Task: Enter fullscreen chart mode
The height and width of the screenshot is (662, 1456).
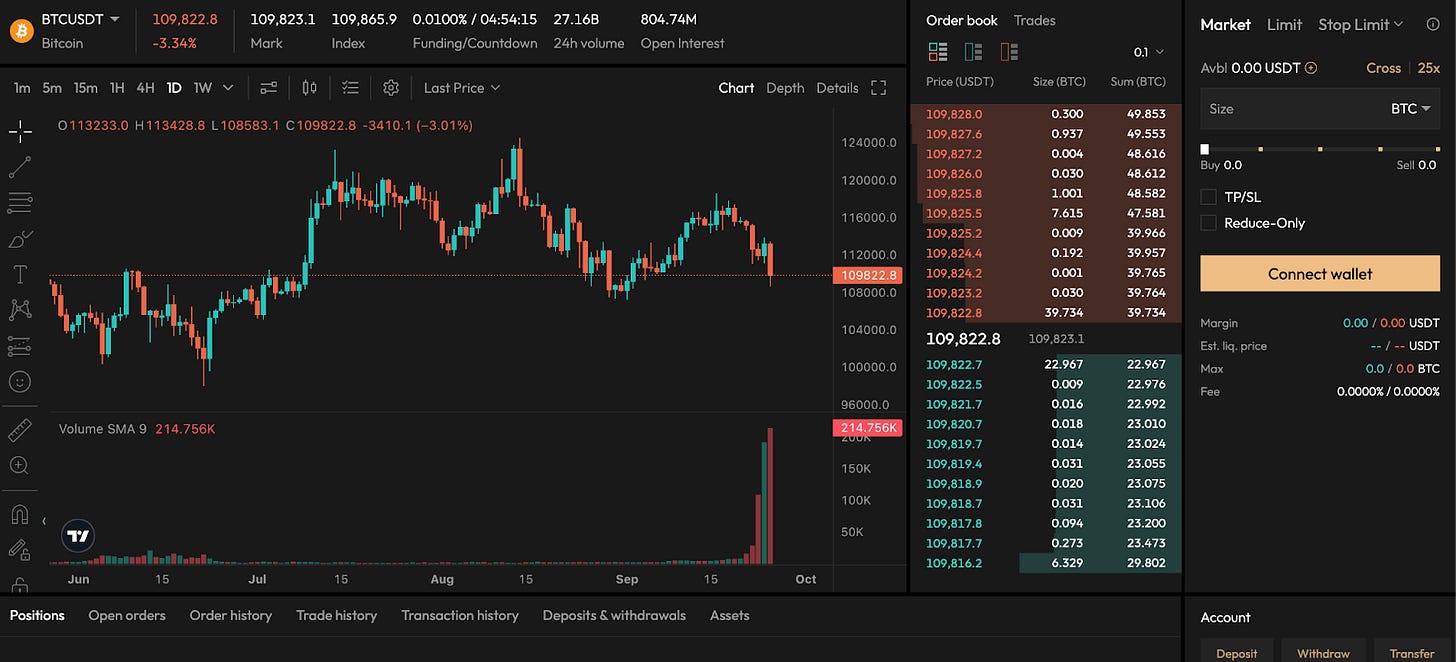Action: click(879, 88)
